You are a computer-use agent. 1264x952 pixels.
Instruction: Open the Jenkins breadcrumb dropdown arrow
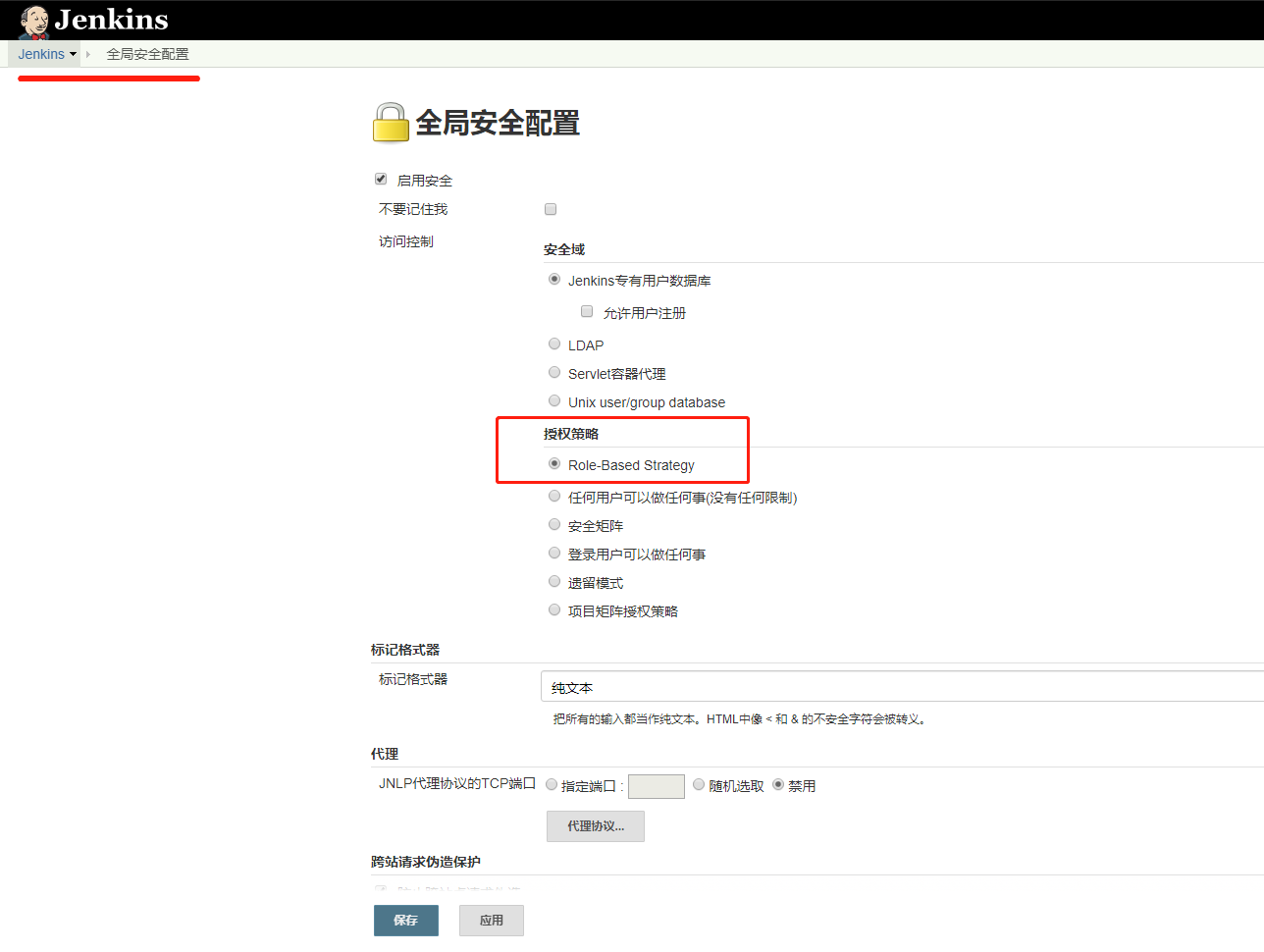(x=73, y=55)
